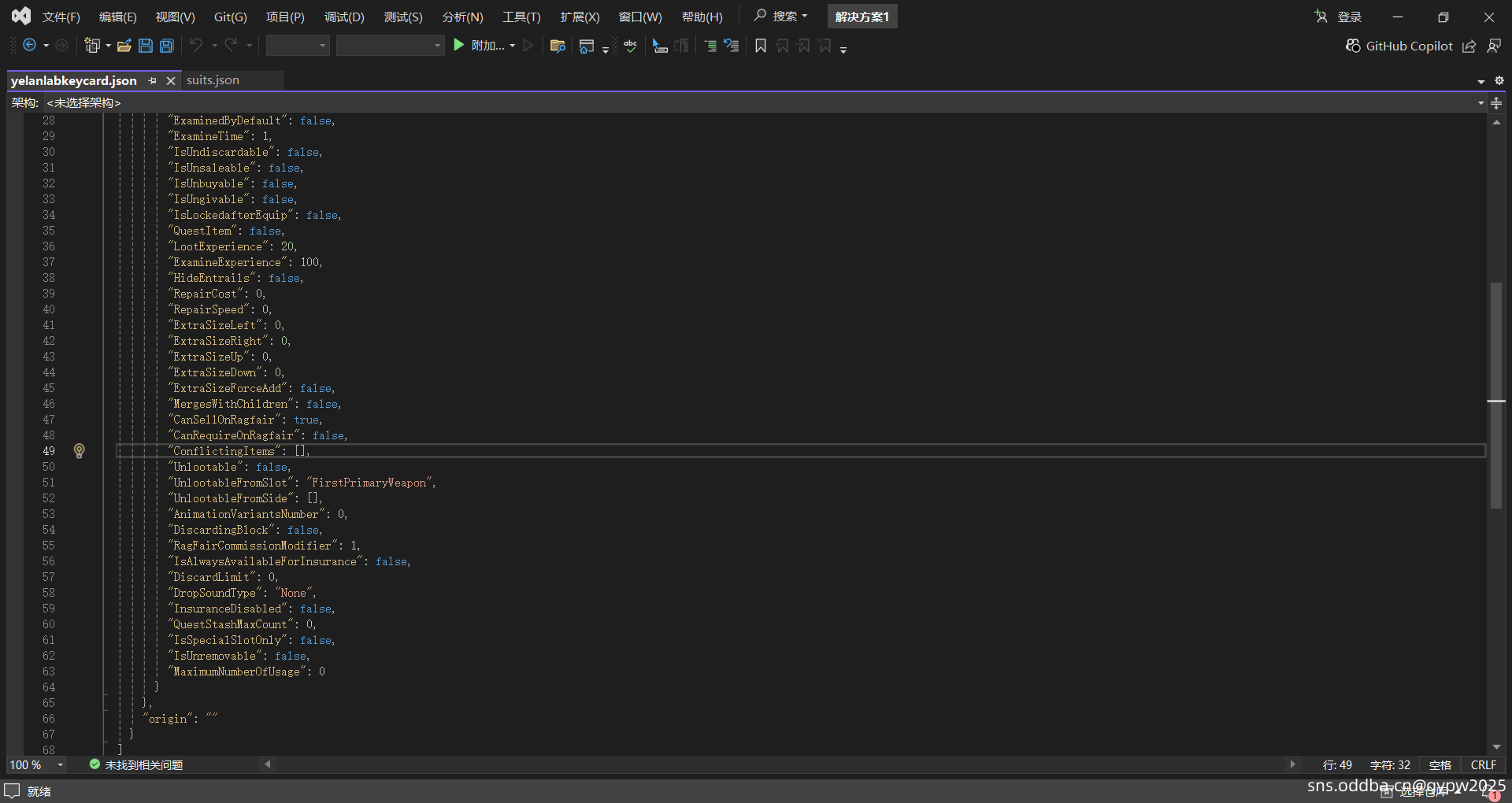Click the decrease indent with arrow icon

(732, 46)
